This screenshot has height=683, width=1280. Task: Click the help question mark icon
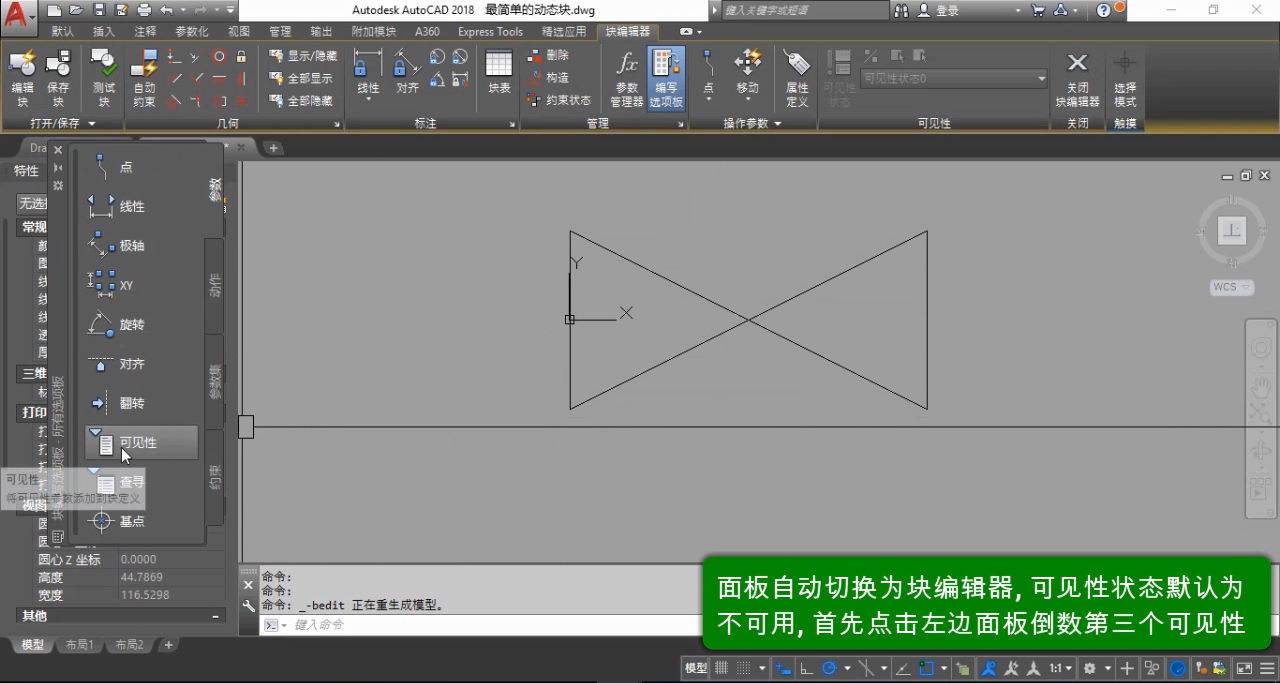(x=1103, y=10)
